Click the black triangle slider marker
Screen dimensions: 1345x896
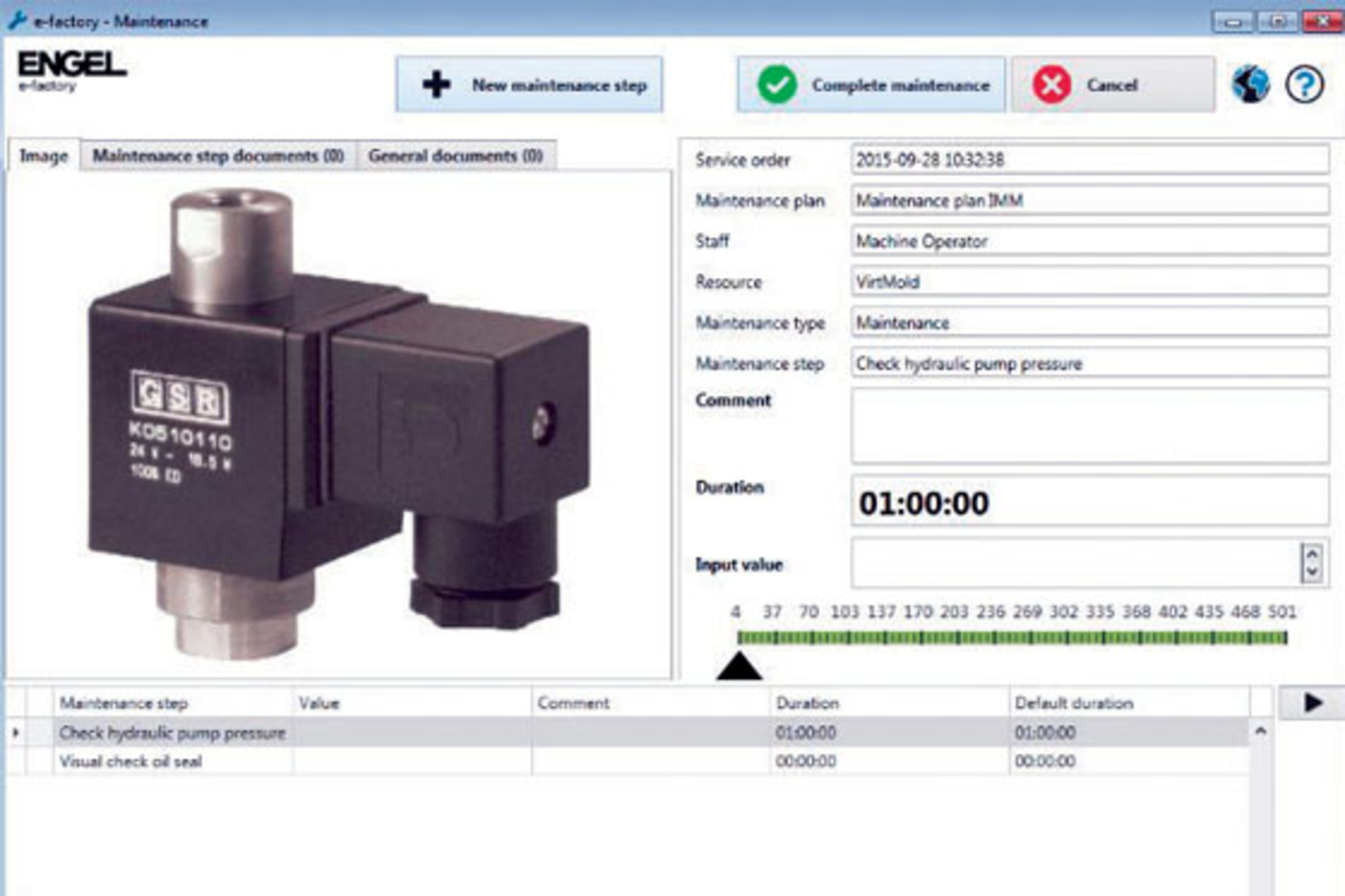[739, 667]
